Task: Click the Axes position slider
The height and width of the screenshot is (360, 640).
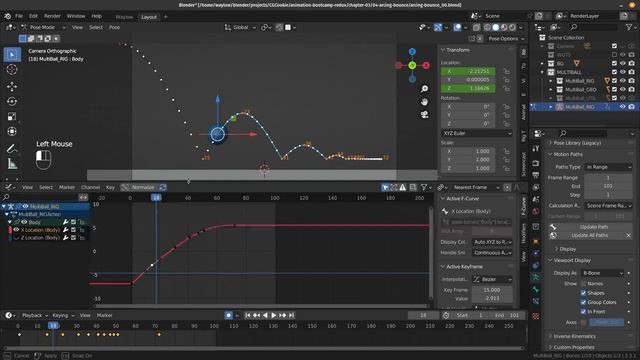Action: pyautogui.click(x=607, y=322)
